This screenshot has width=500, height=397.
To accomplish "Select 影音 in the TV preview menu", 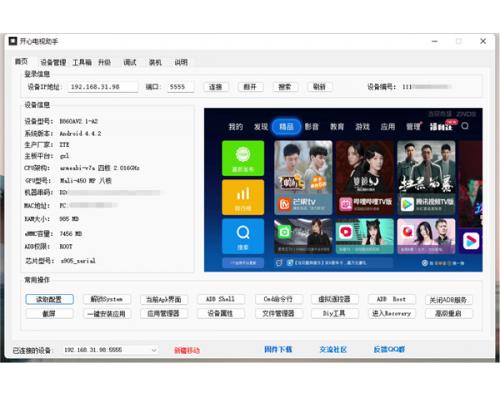I will pyautogui.click(x=312, y=127).
